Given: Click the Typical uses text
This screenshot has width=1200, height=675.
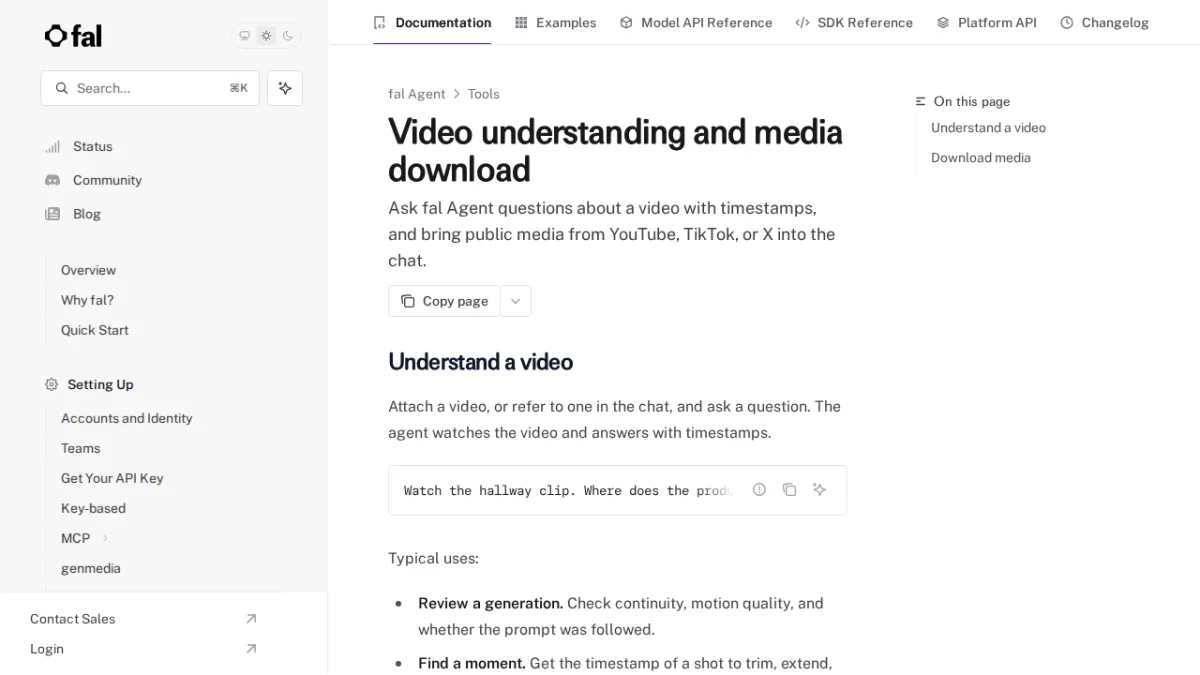Looking at the screenshot, I should [x=433, y=558].
